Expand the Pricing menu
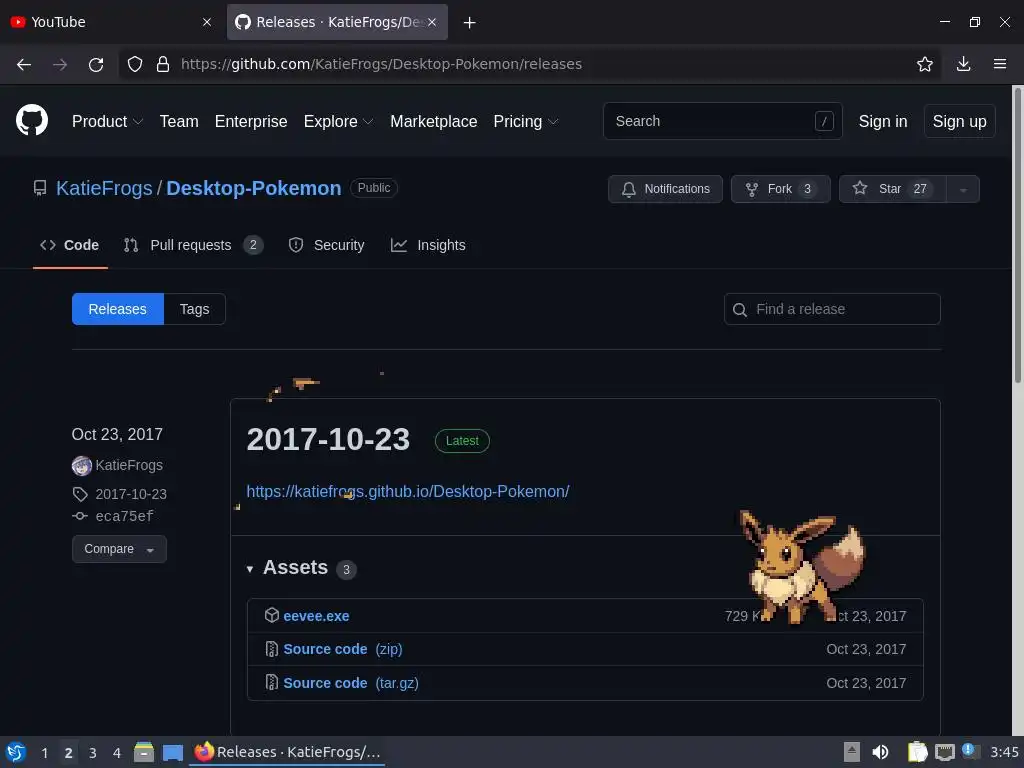Image resolution: width=1024 pixels, height=768 pixels. click(x=526, y=121)
